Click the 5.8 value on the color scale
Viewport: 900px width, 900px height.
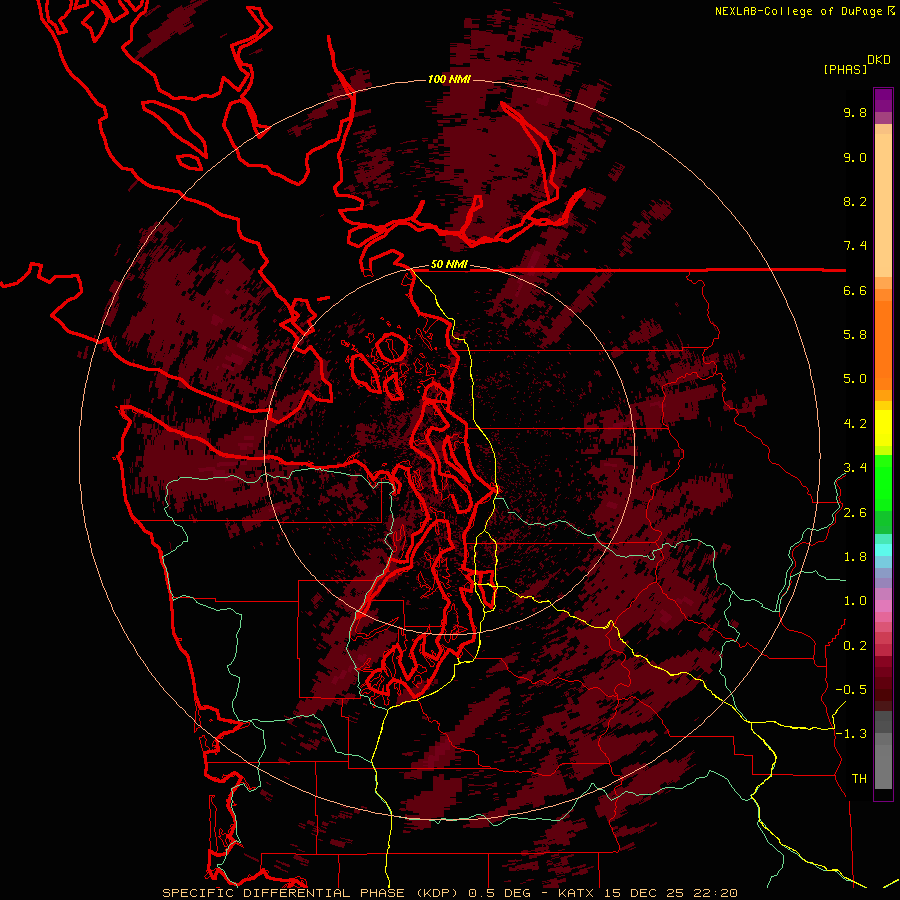click(x=855, y=335)
